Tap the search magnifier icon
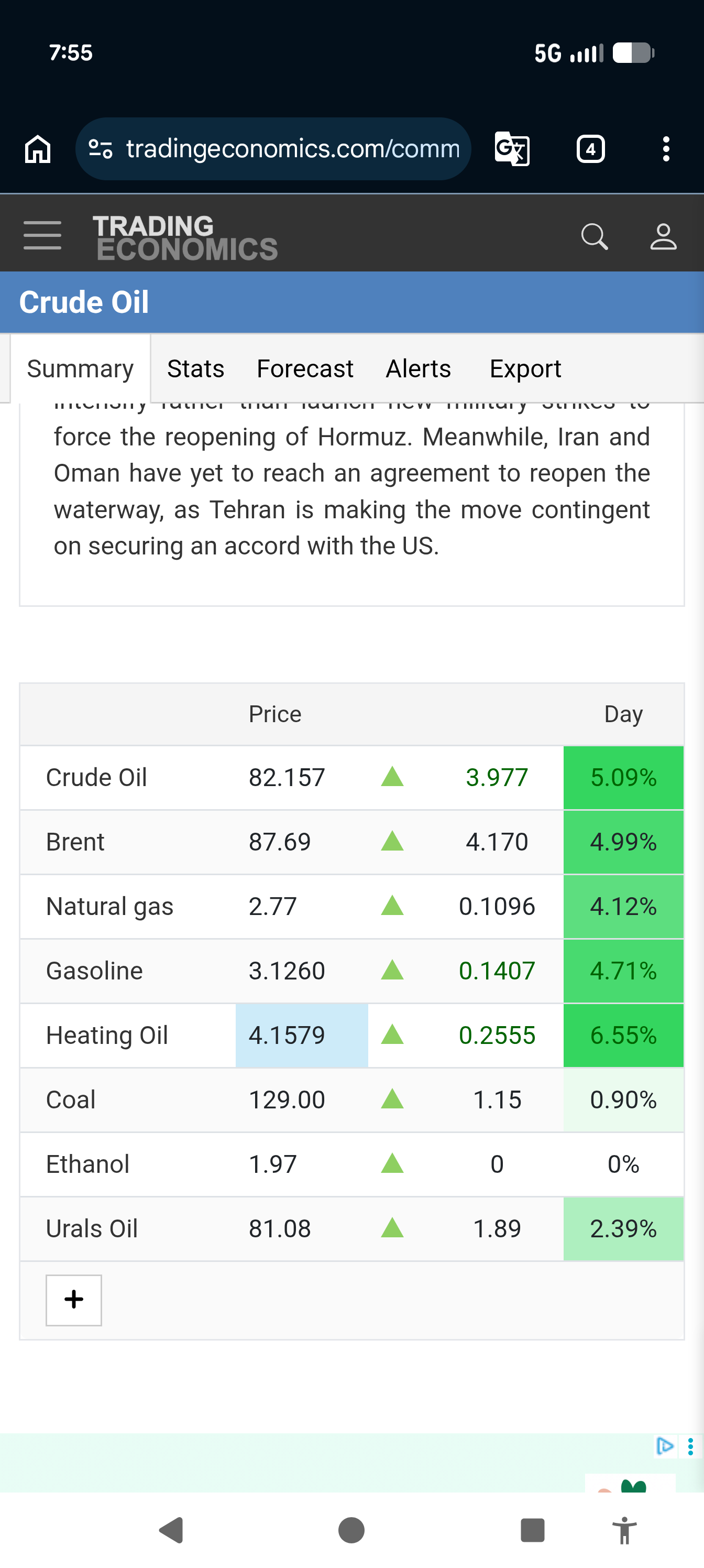The height and width of the screenshot is (1568, 704). 595,236
